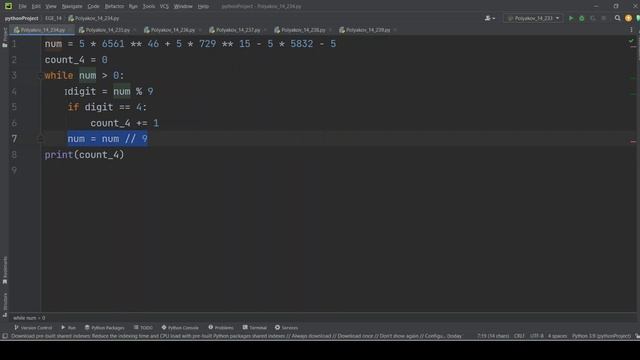This screenshot has width=640, height=360.
Task: Place cursor on line 8 print(count_4)
Action: pos(84,155)
